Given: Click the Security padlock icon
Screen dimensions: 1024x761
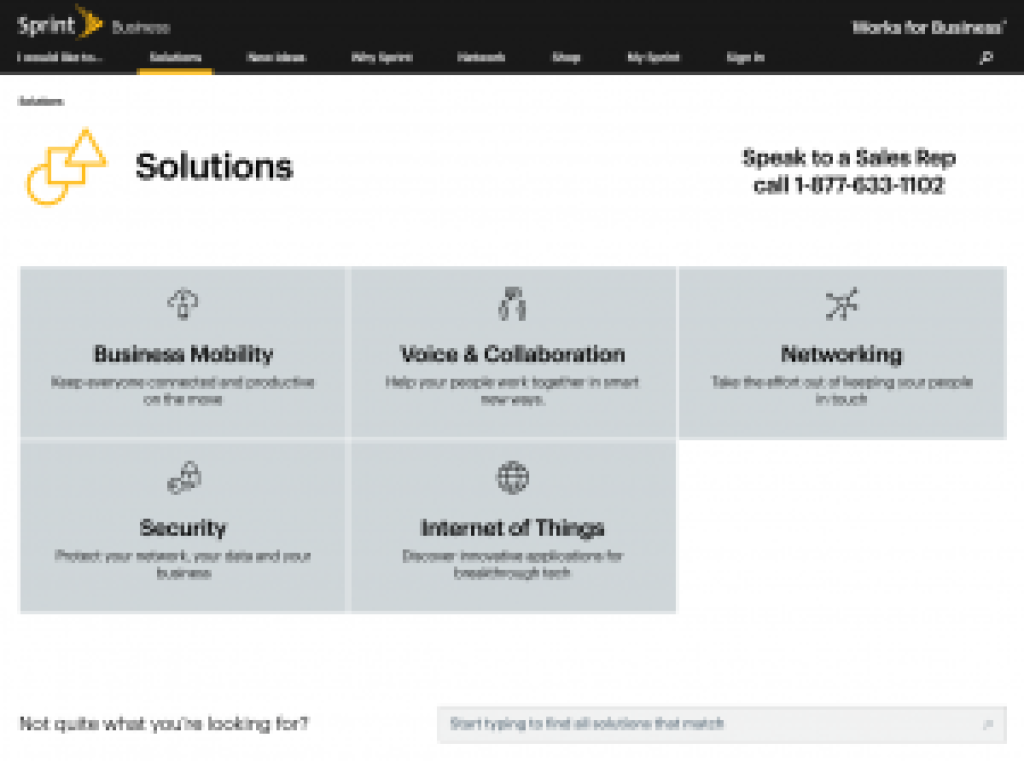Looking at the screenshot, I should pyautogui.click(x=183, y=477).
